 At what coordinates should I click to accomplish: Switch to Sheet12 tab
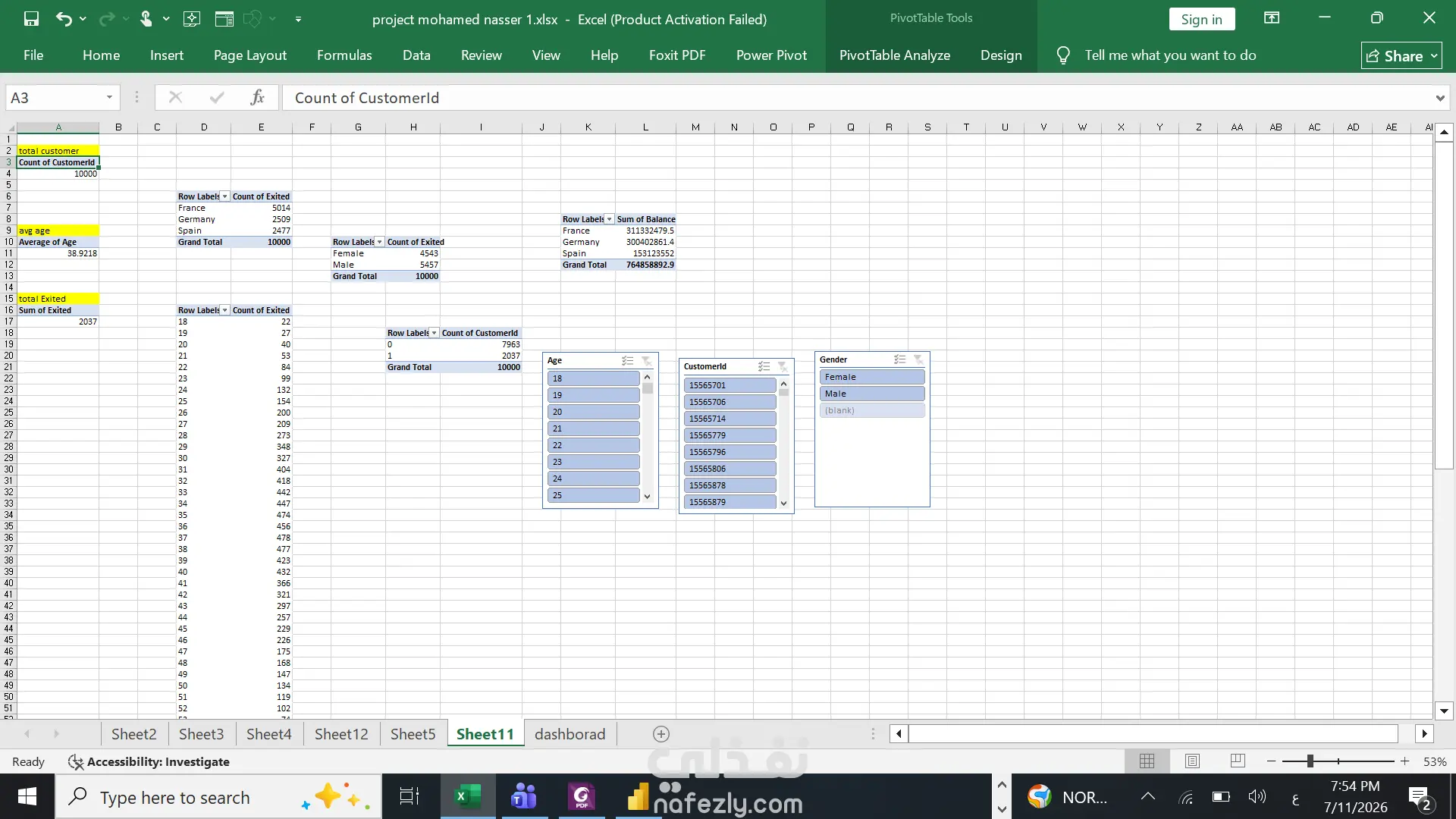[x=341, y=734]
